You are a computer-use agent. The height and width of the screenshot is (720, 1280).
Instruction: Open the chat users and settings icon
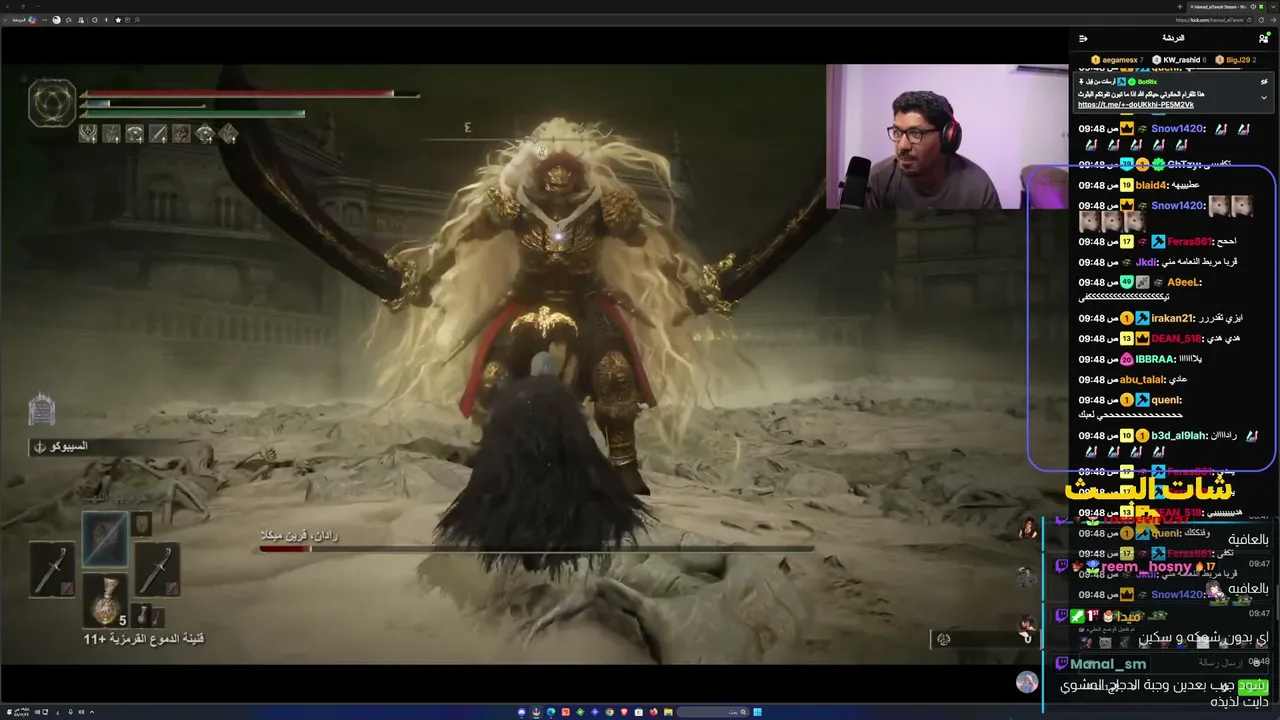click(x=1264, y=38)
